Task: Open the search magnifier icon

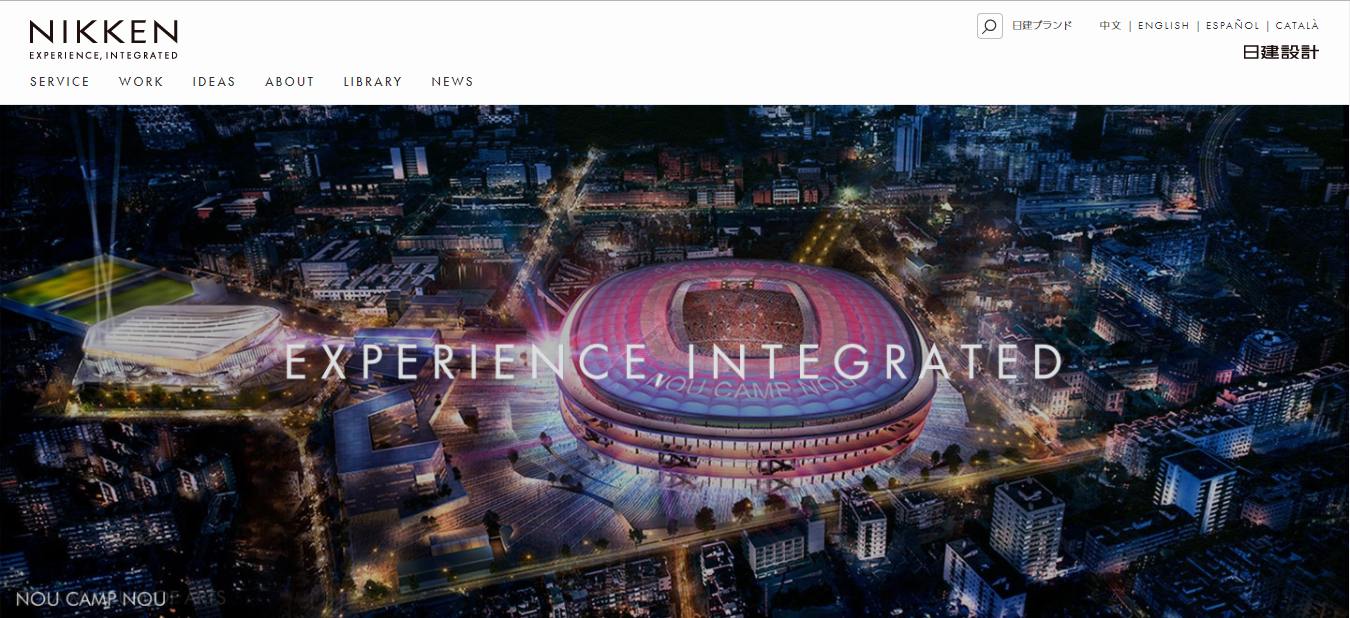Action: tap(989, 26)
